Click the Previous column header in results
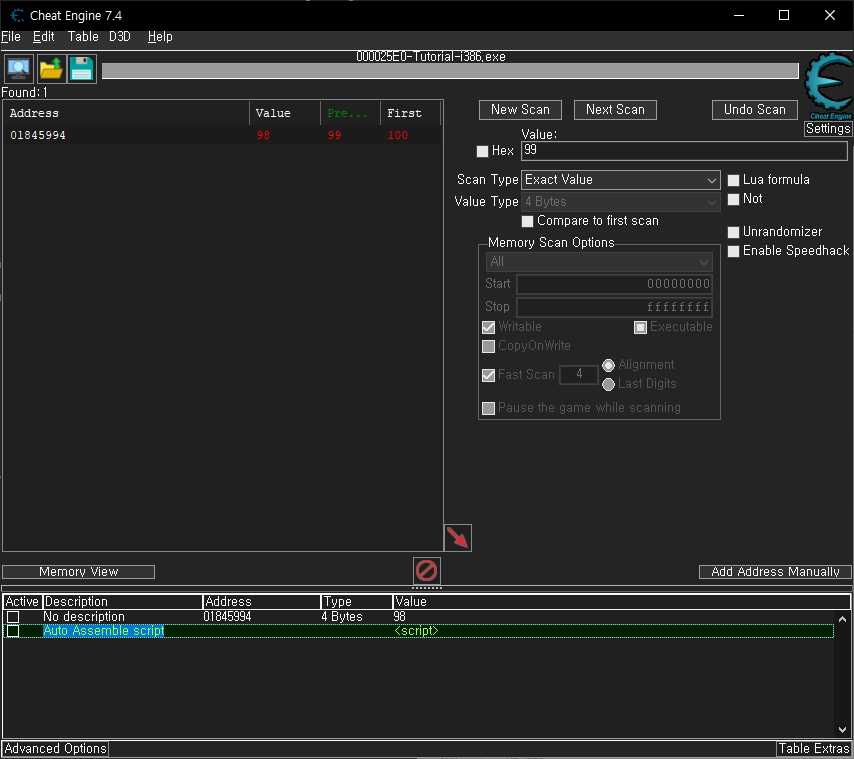Image resolution: width=854 pixels, height=759 pixels. (x=350, y=113)
